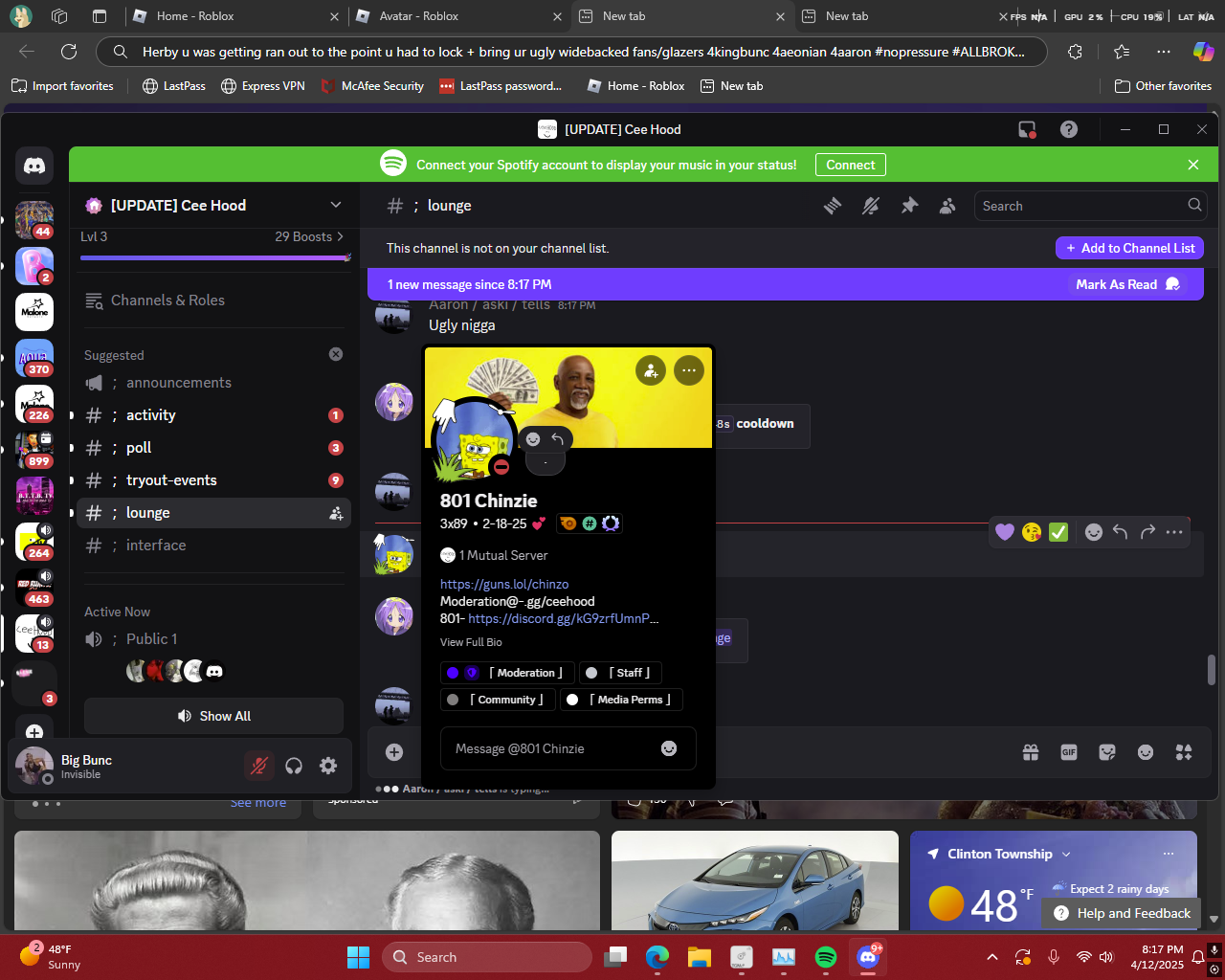
Task: Show the Member List icon
Action: pos(947,206)
